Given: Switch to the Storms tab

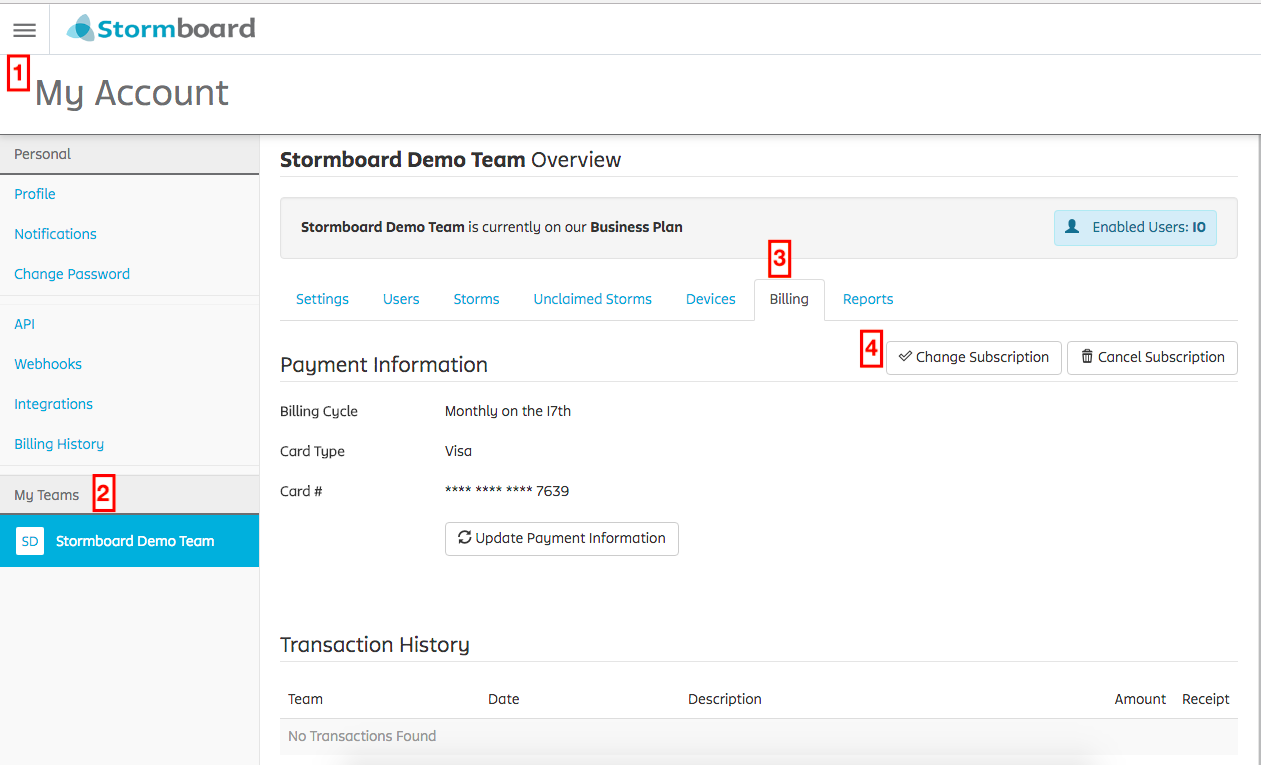Looking at the screenshot, I should (476, 299).
